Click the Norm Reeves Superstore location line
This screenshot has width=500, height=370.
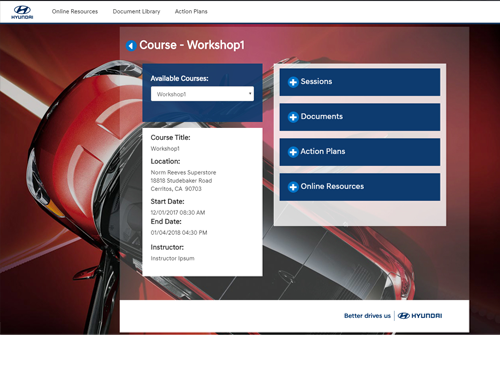(x=183, y=172)
